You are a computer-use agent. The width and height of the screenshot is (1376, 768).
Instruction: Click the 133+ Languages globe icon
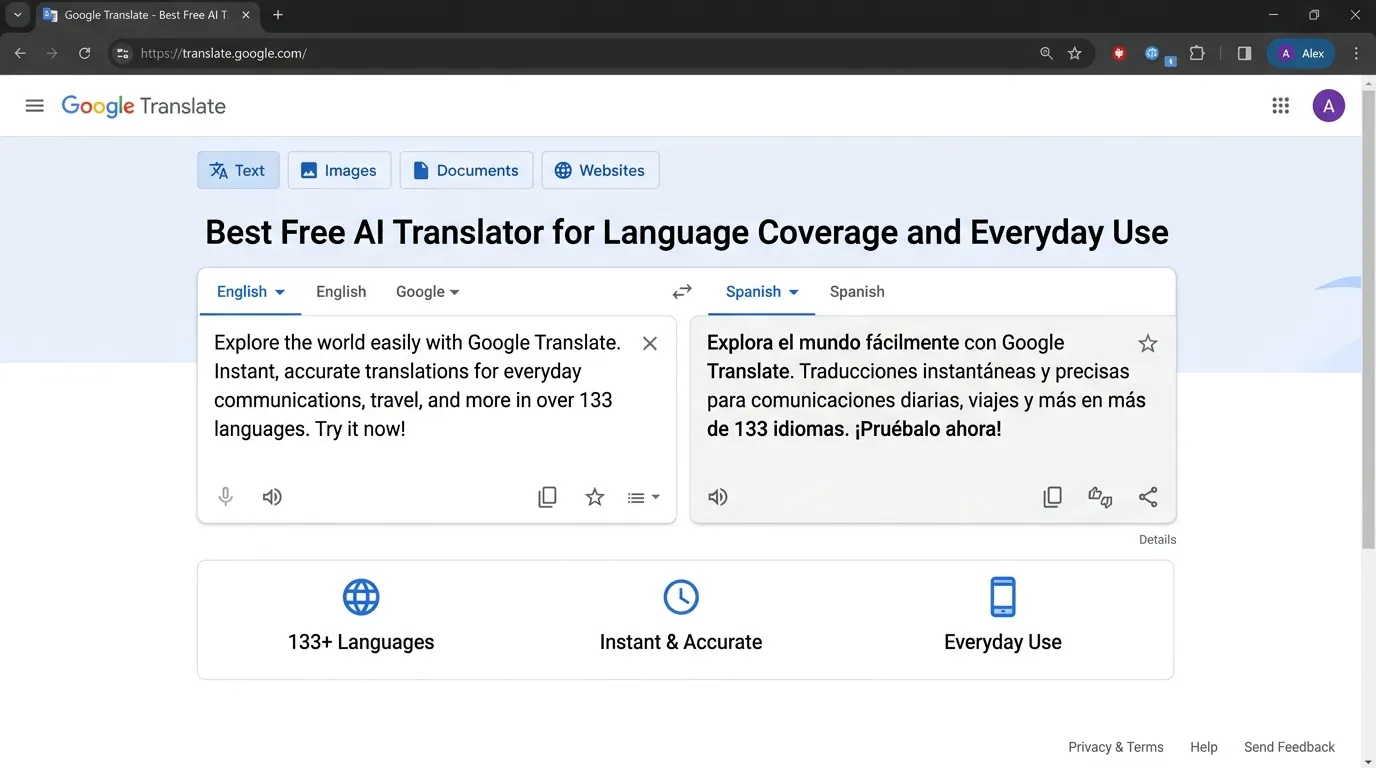361,597
